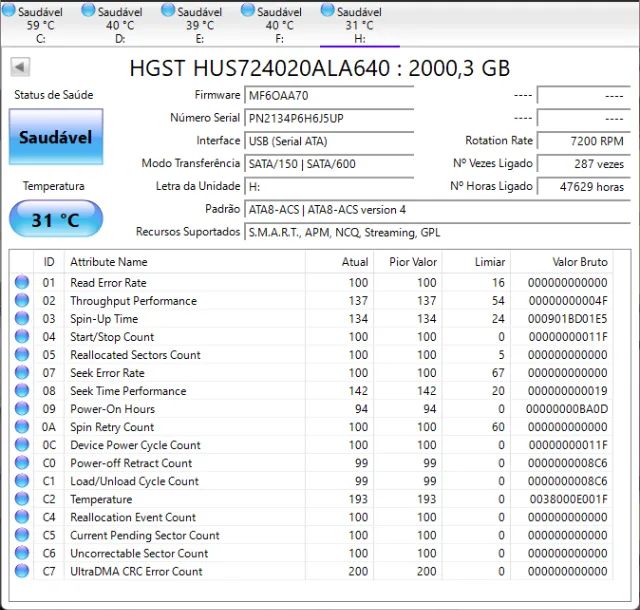Click status orb for Seek Time Performance

click(x=22, y=390)
